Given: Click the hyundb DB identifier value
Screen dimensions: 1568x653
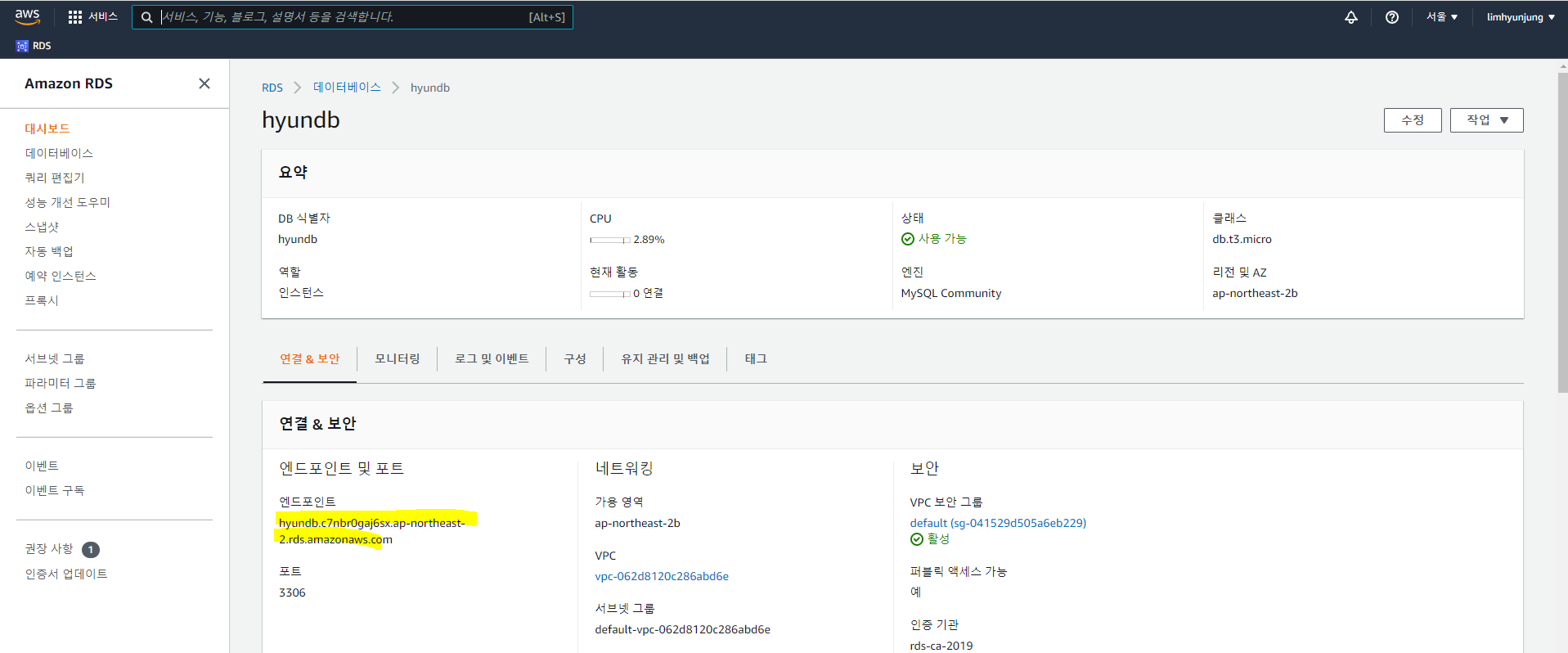Looking at the screenshot, I should [298, 239].
